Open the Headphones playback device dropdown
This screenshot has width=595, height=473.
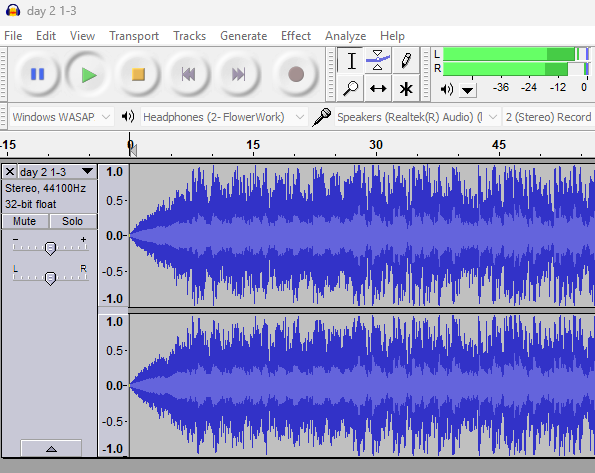tap(224, 117)
